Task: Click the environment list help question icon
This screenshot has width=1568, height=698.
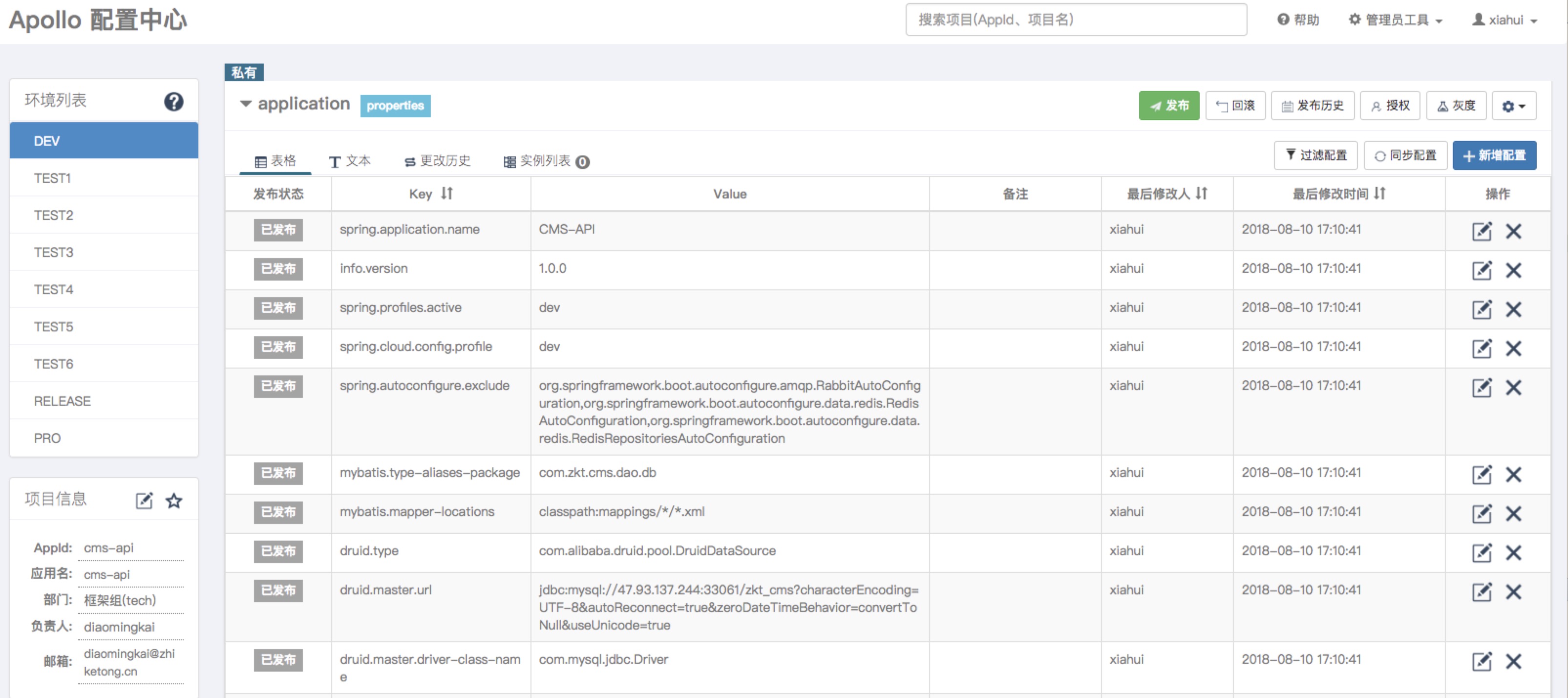Action: (x=173, y=101)
